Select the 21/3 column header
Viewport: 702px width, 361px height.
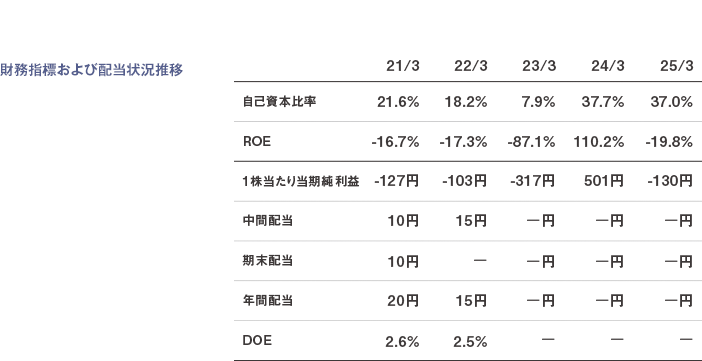click(x=403, y=66)
